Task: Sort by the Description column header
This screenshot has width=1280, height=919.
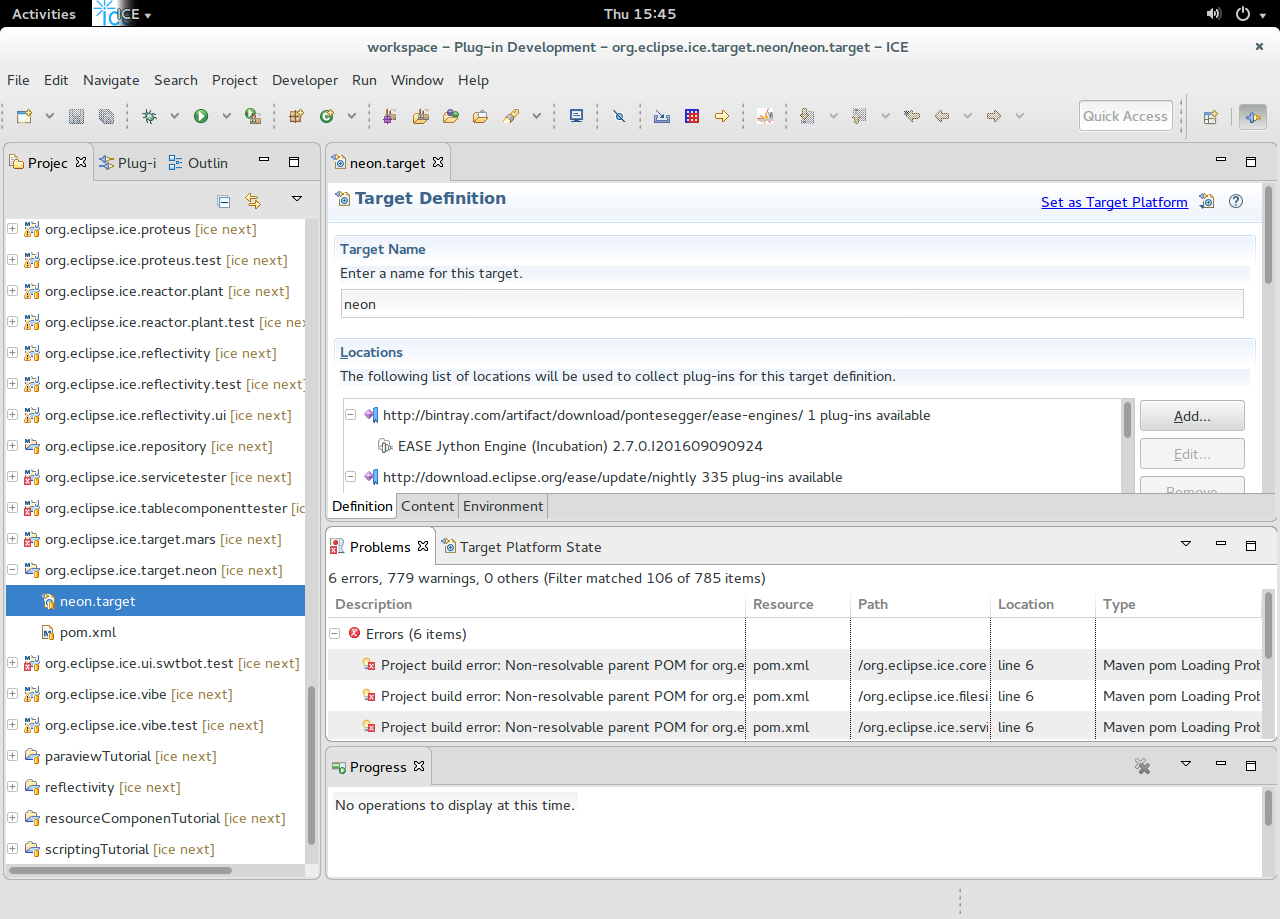Action: click(x=536, y=604)
